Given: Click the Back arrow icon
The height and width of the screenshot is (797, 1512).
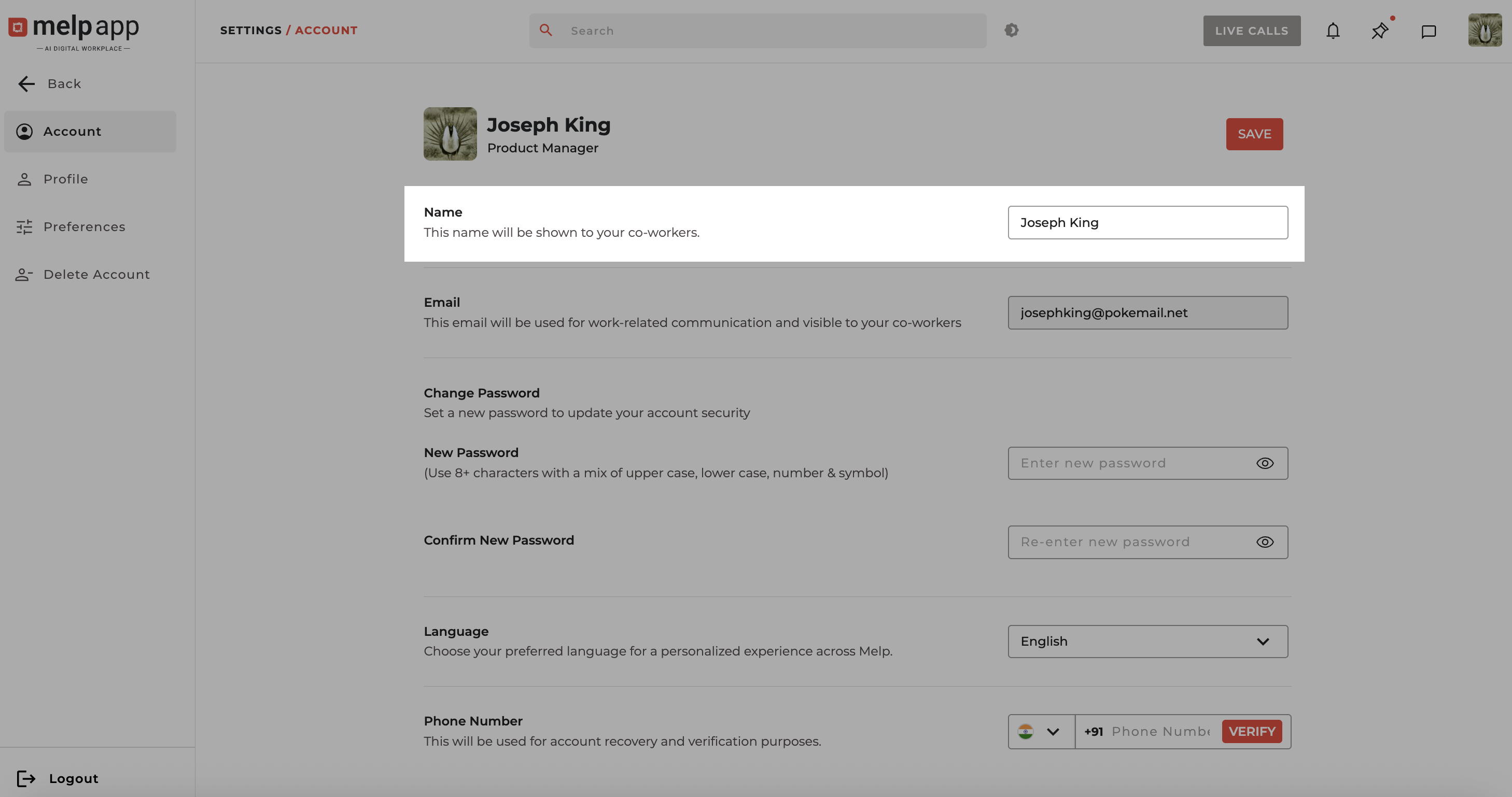Looking at the screenshot, I should pos(26,84).
